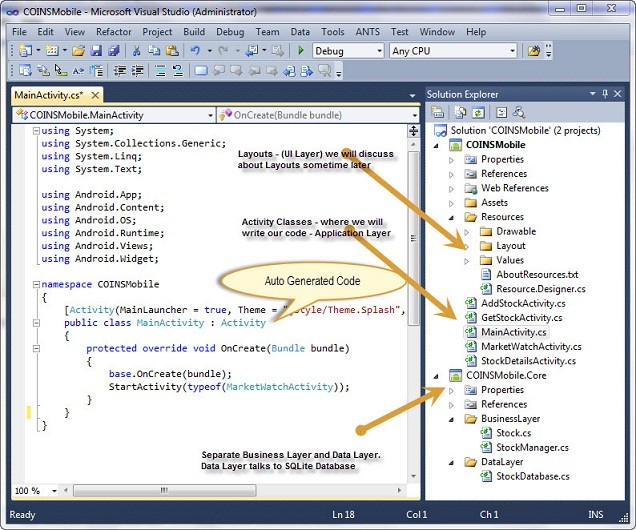Expand the Values folder
Screen dimensions: 636x530
[467, 261]
